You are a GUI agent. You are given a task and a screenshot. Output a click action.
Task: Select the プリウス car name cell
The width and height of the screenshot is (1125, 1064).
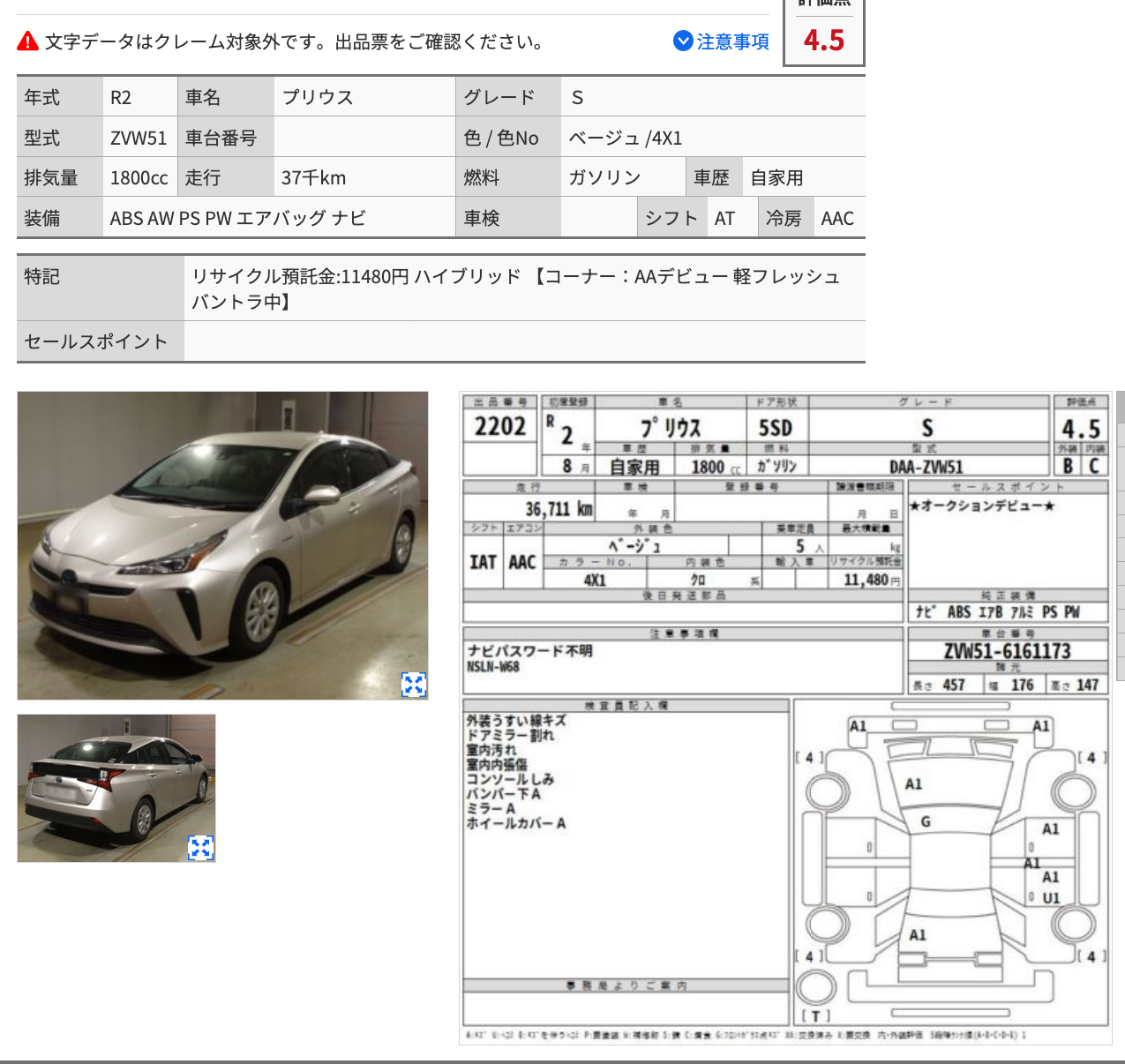364,97
